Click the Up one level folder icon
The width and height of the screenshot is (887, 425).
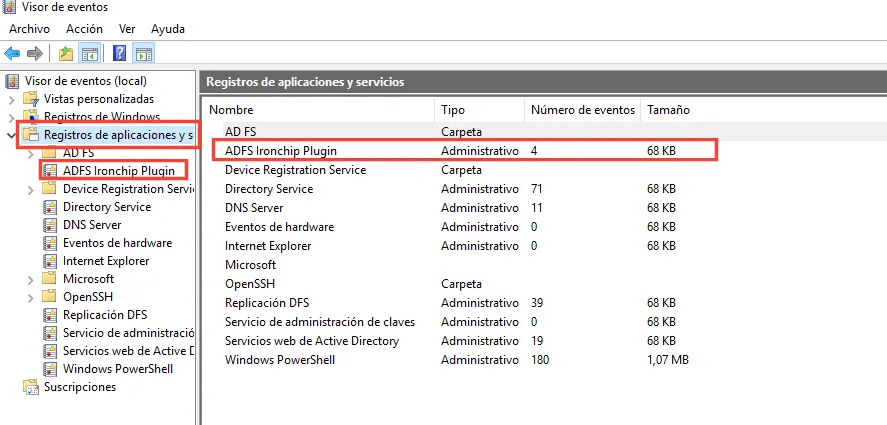[x=66, y=54]
